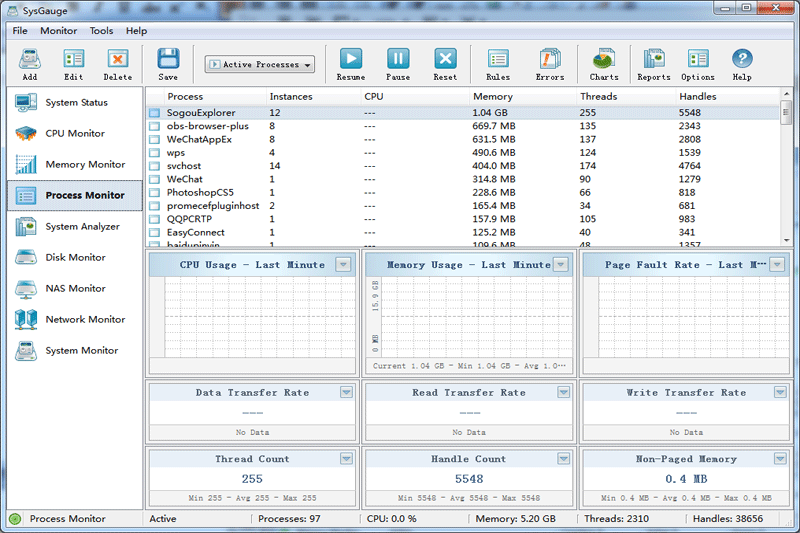Open the Errors toolbar icon
This screenshot has width=800, height=533.
(550, 60)
